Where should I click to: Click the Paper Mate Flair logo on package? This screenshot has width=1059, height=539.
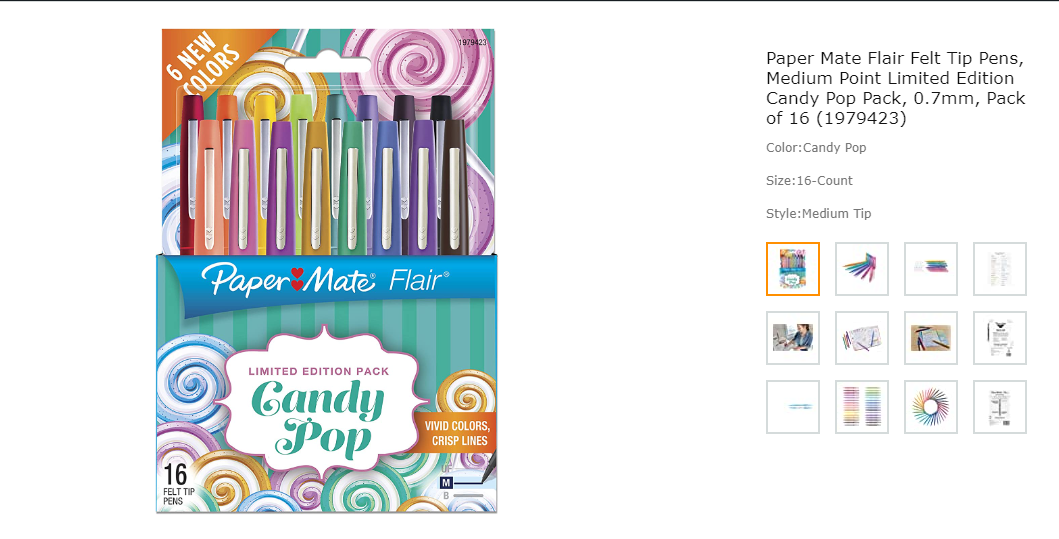(326, 280)
